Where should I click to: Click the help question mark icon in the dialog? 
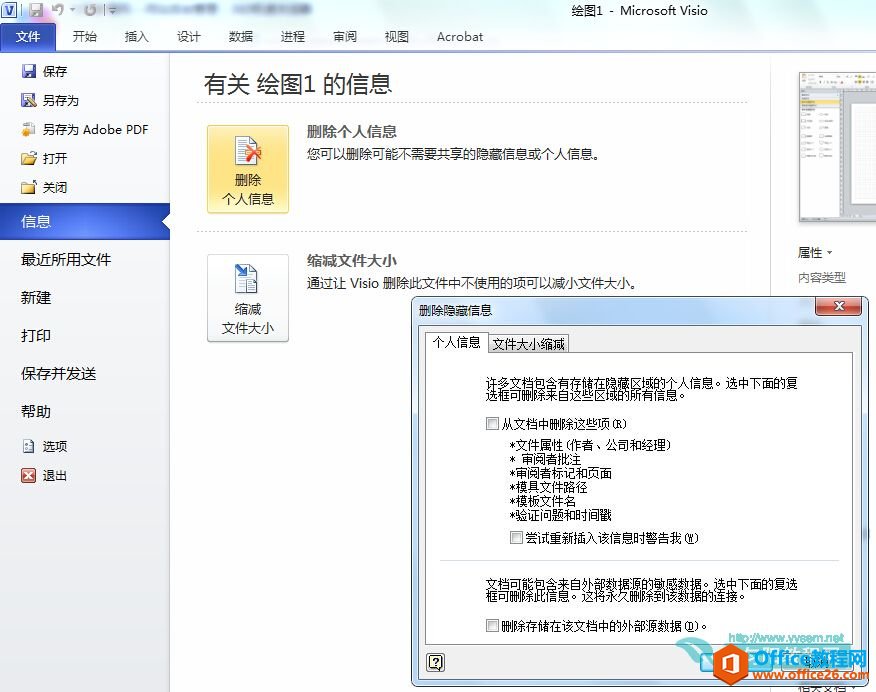(435, 662)
